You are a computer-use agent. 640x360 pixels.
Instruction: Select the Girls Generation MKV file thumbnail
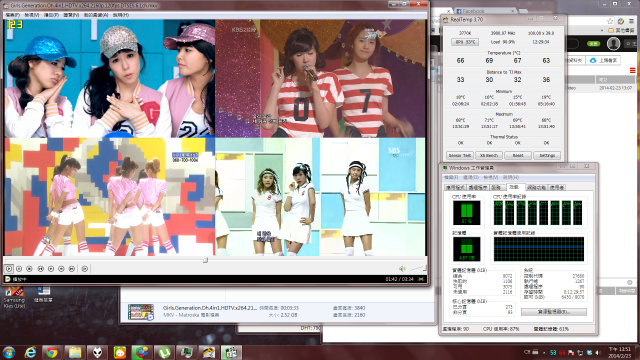tap(141, 312)
